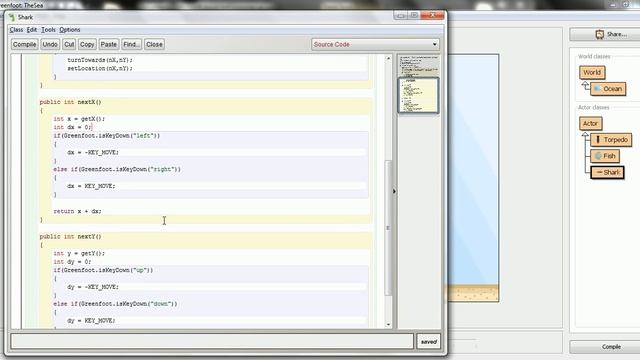Open the Edit menu
The width and height of the screenshot is (640, 360).
tap(32, 30)
